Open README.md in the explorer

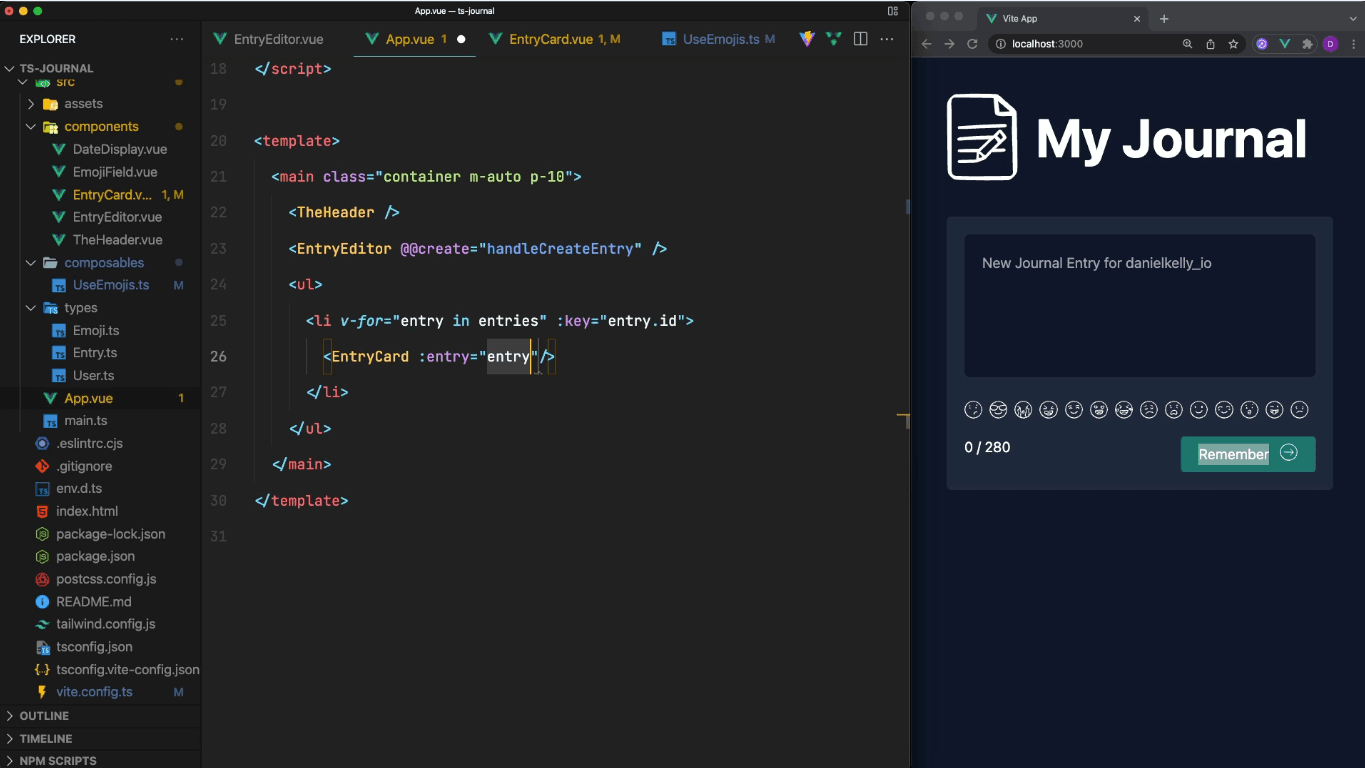coord(94,602)
